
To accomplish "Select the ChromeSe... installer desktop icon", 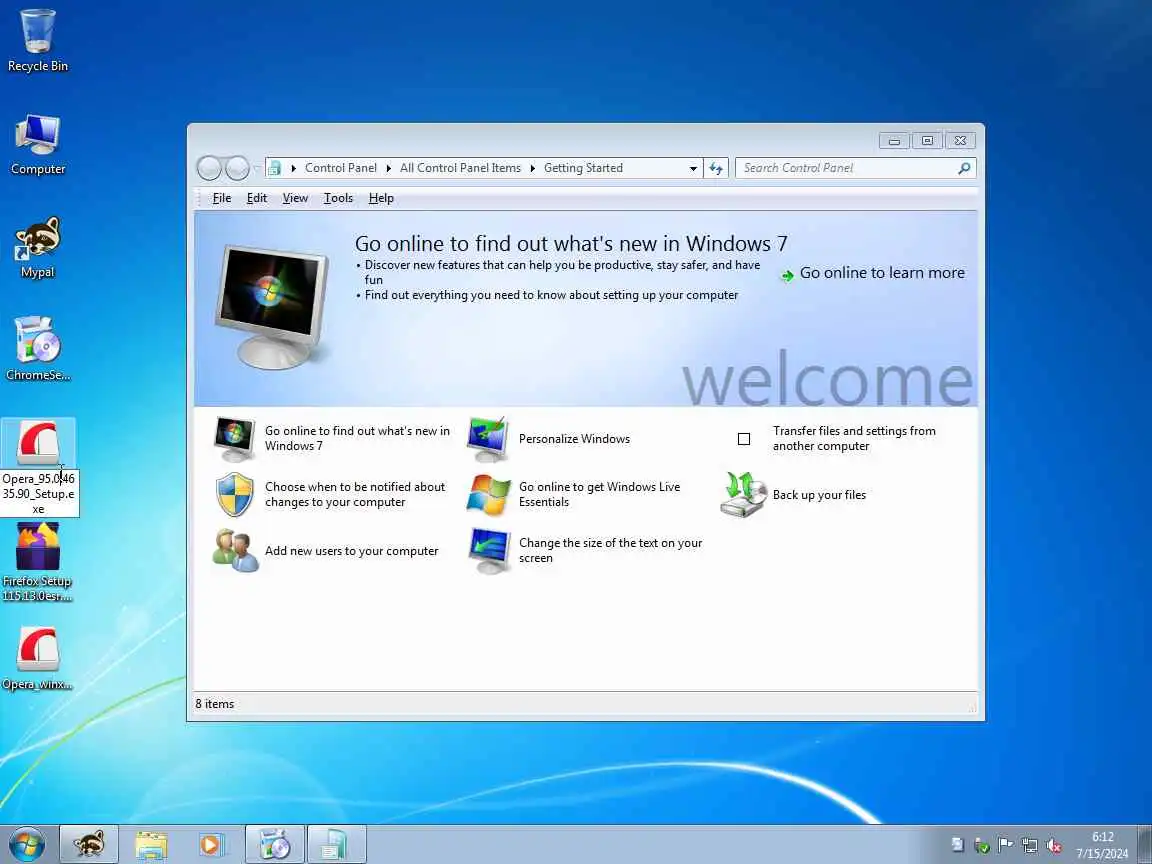I will pyautogui.click(x=37, y=350).
